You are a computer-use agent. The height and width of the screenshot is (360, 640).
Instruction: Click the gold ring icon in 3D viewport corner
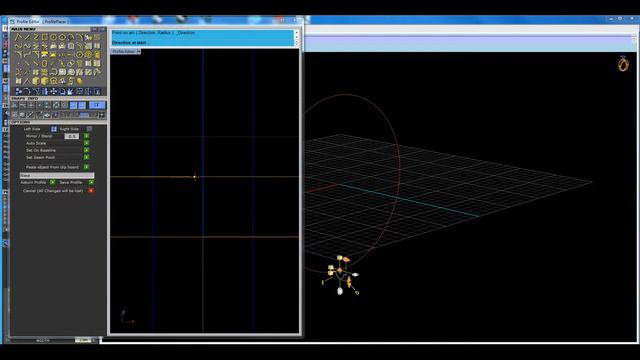(x=623, y=64)
